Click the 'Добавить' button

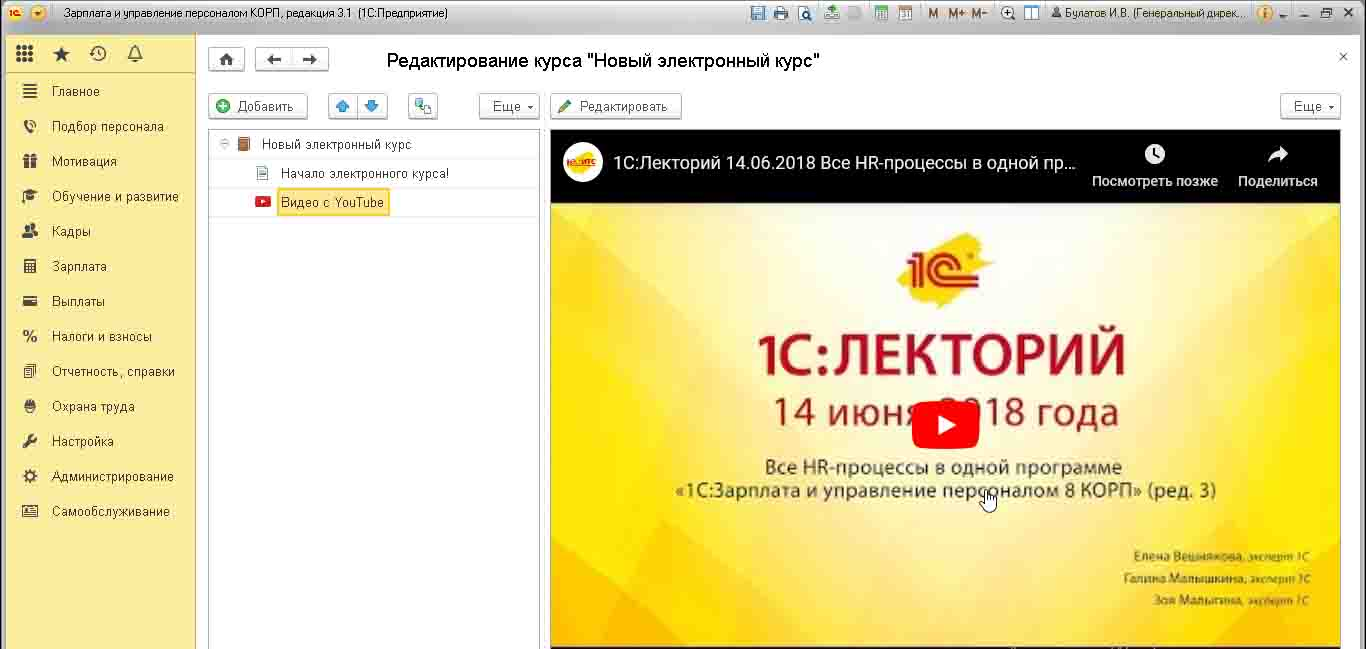257,106
